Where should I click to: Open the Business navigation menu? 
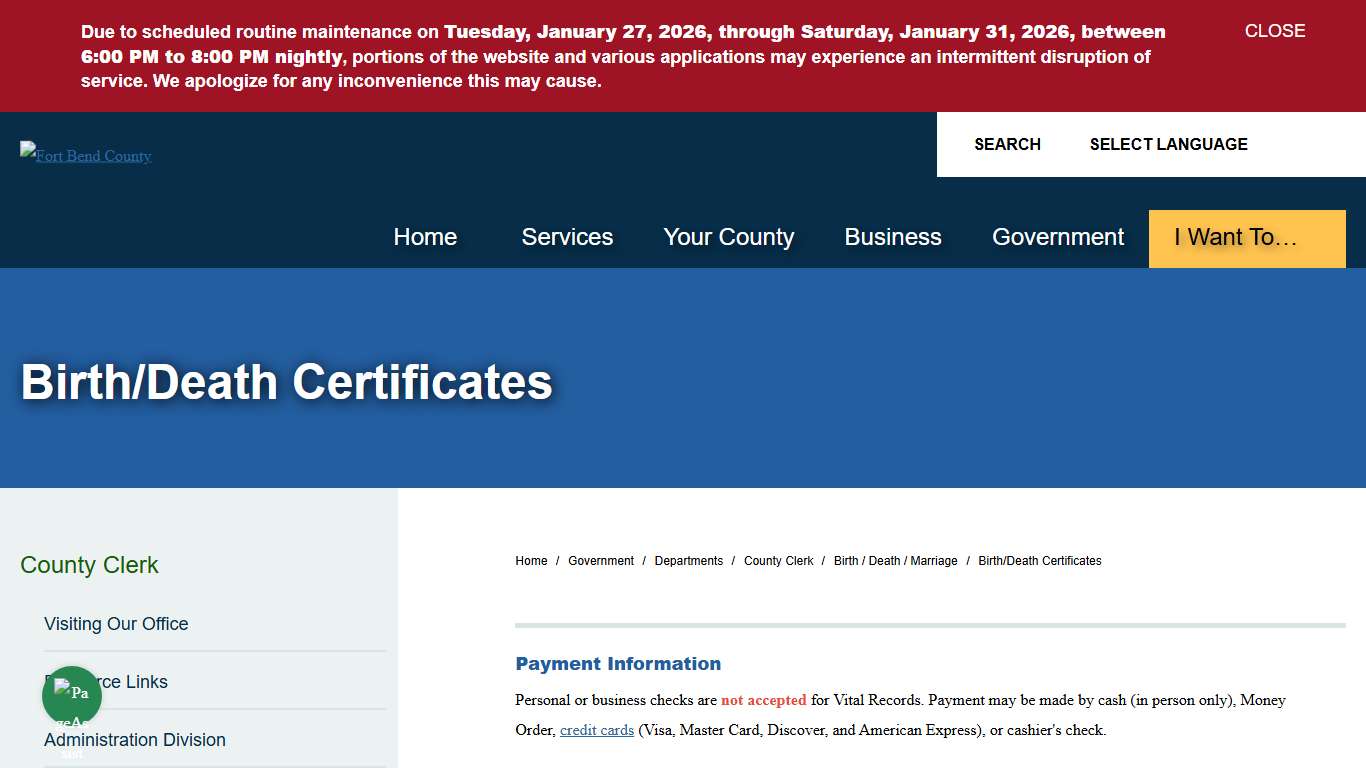point(893,237)
